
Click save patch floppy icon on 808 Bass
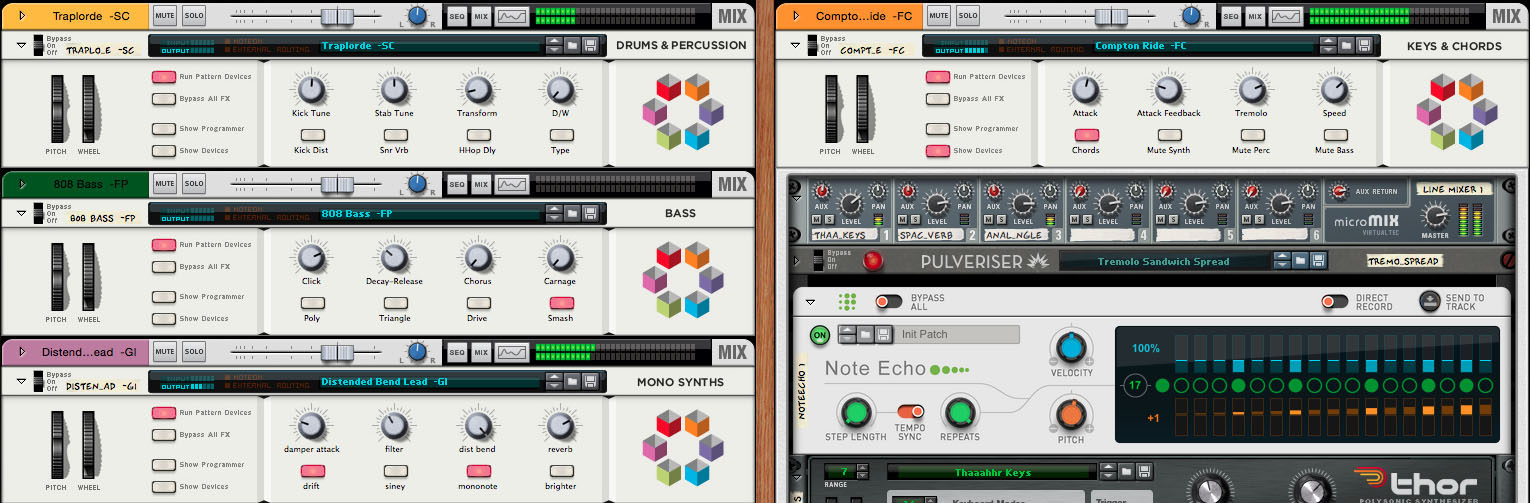pos(590,213)
